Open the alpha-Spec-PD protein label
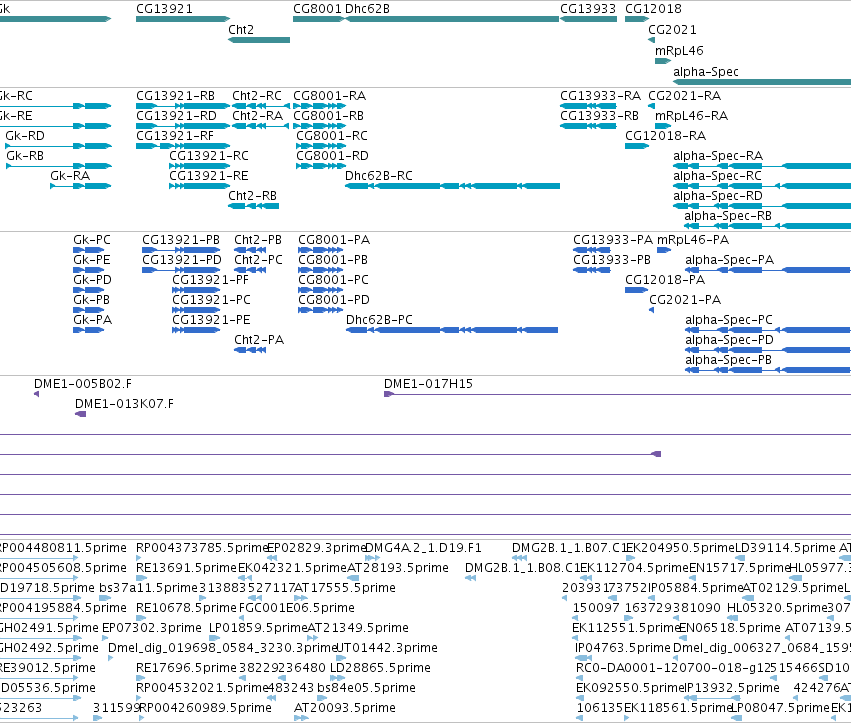 click(729, 340)
